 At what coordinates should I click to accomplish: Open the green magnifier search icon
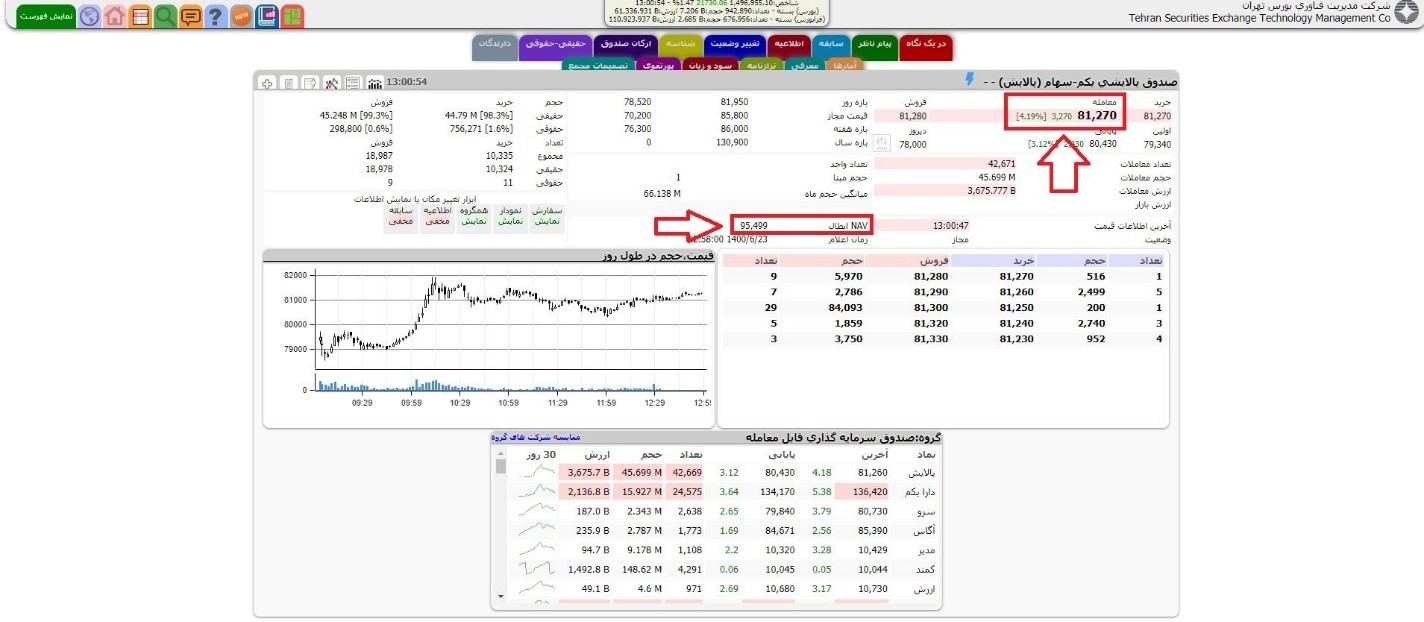pyautogui.click(x=165, y=16)
